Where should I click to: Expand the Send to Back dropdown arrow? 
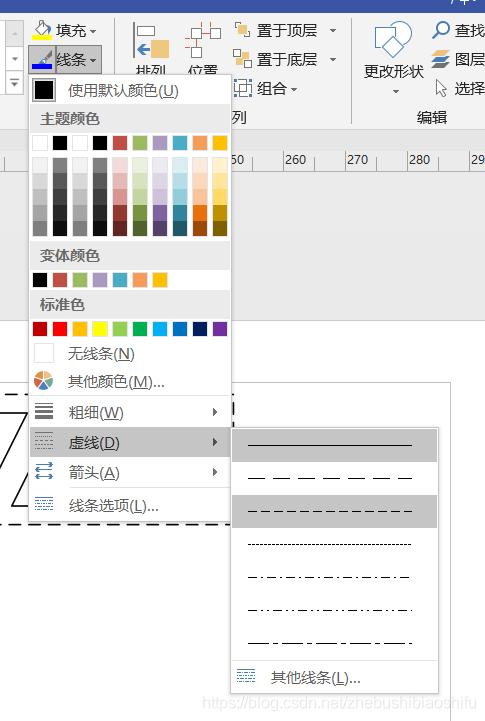(x=333, y=60)
